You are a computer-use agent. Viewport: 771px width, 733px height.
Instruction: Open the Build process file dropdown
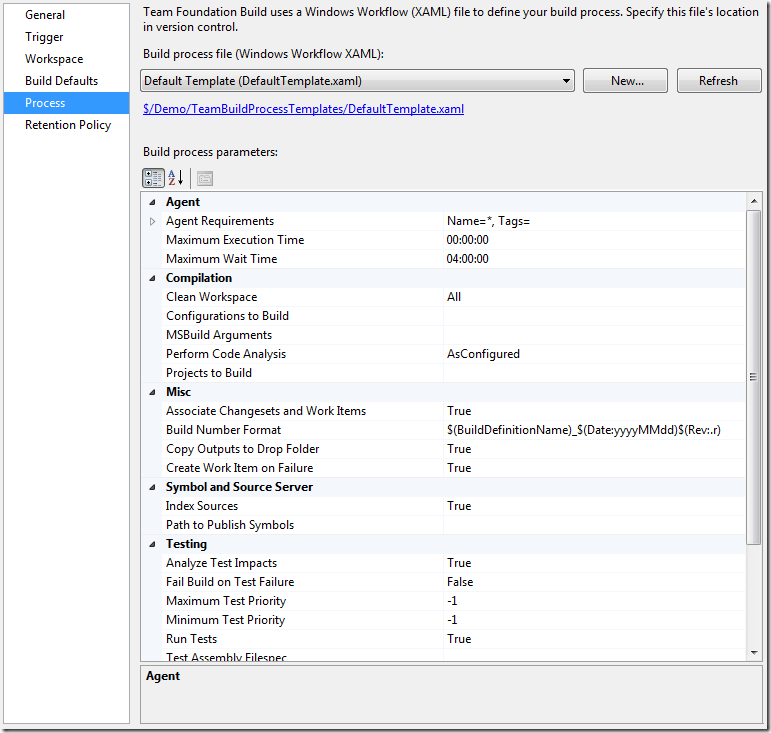tap(357, 81)
